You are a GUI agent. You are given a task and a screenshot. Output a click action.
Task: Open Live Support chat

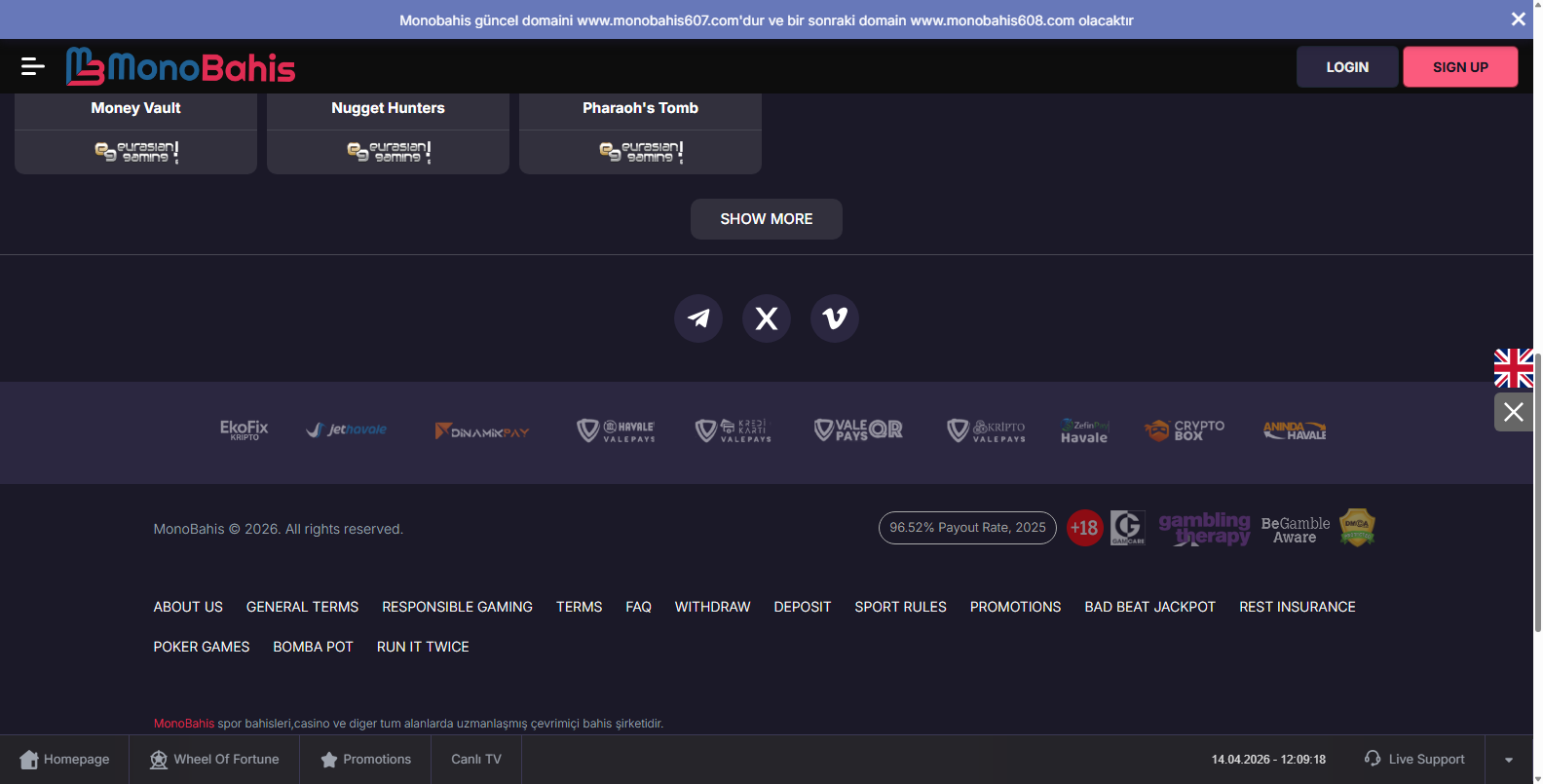click(x=1414, y=760)
